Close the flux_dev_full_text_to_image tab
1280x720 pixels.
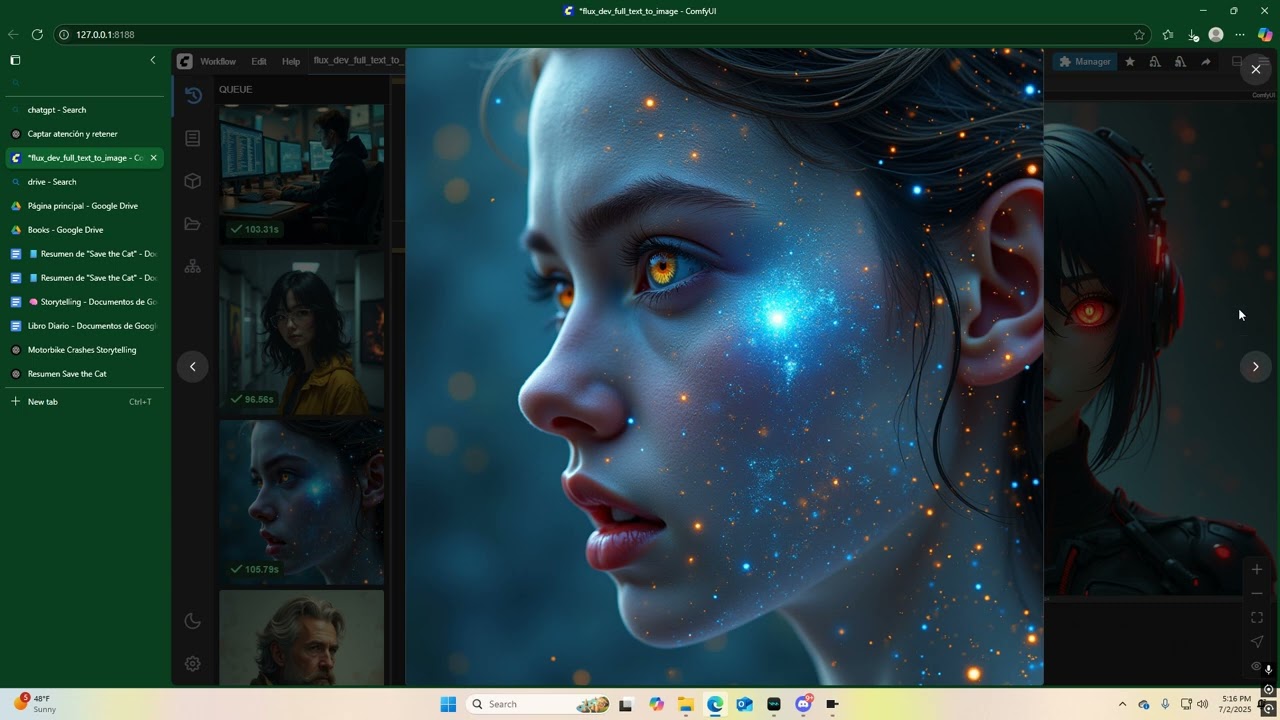tap(153, 158)
